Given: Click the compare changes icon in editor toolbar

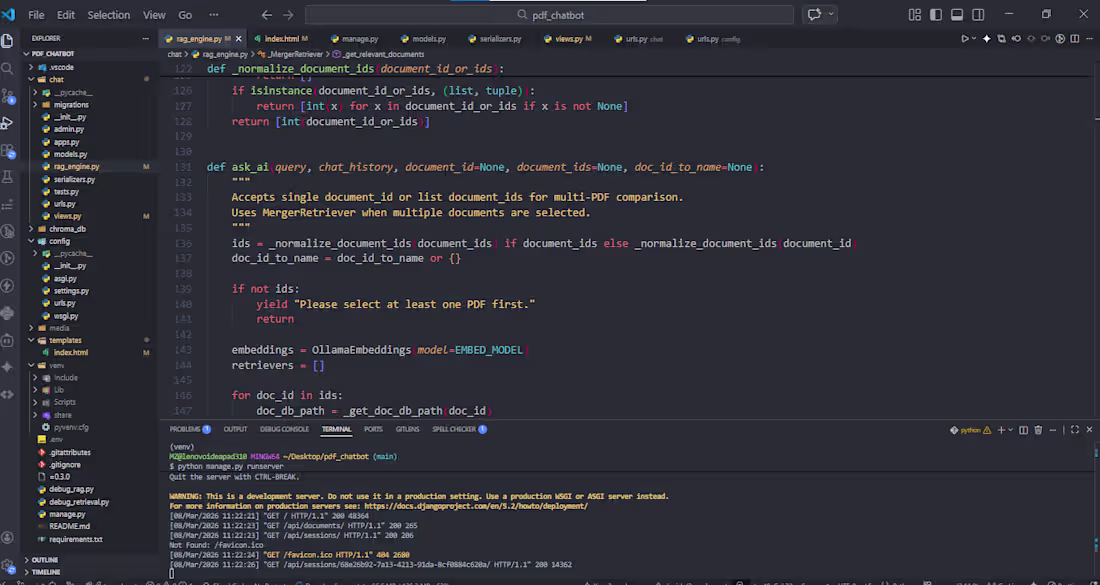Looking at the screenshot, I should tap(1002, 39).
